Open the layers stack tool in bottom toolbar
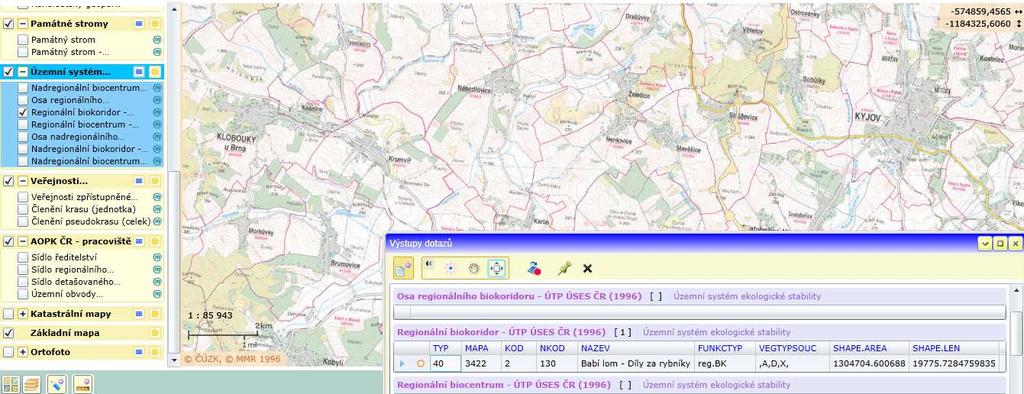The width and height of the screenshot is (1024, 394). coord(31,384)
